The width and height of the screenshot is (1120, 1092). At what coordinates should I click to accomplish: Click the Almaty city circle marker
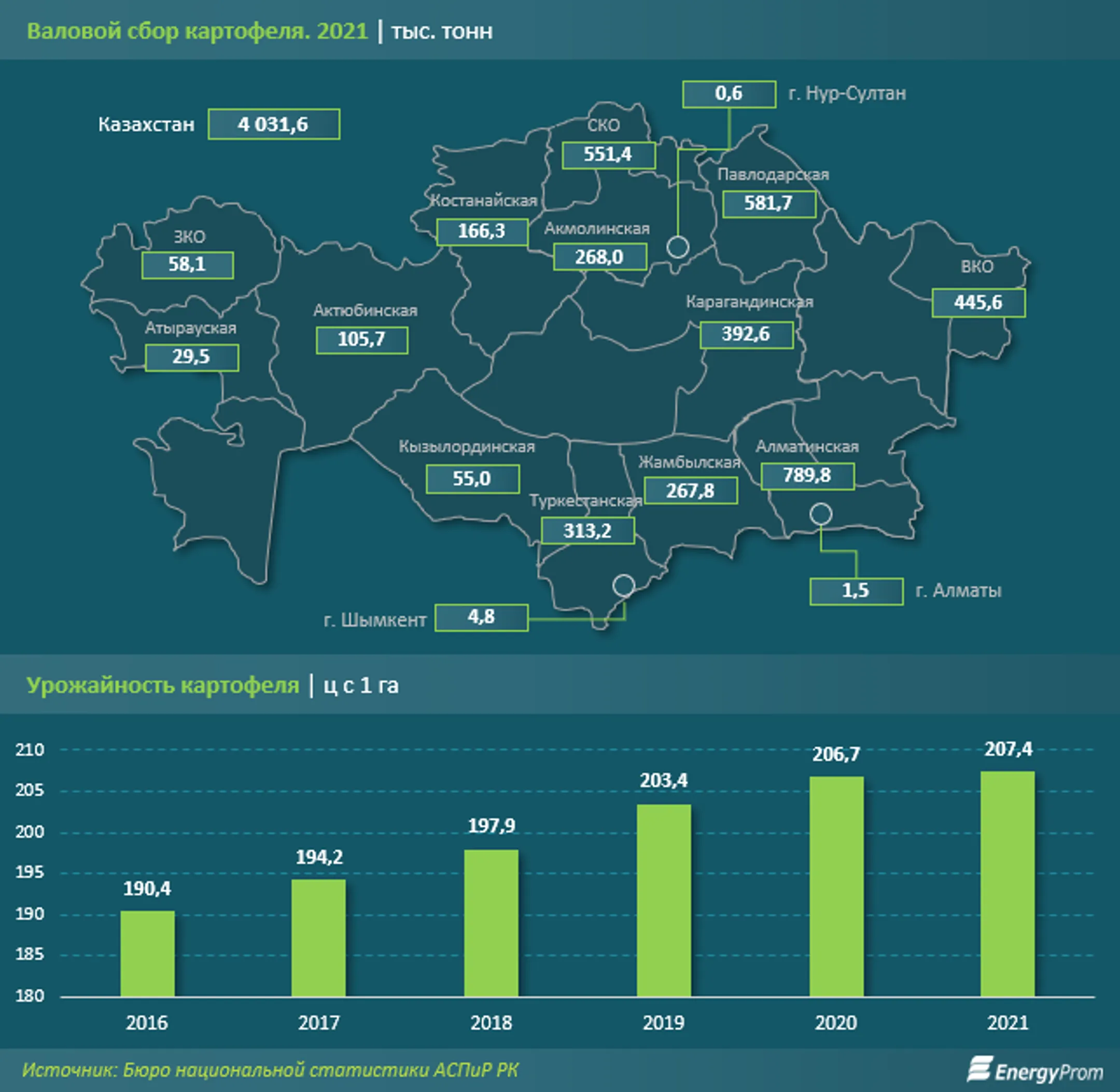[821, 514]
